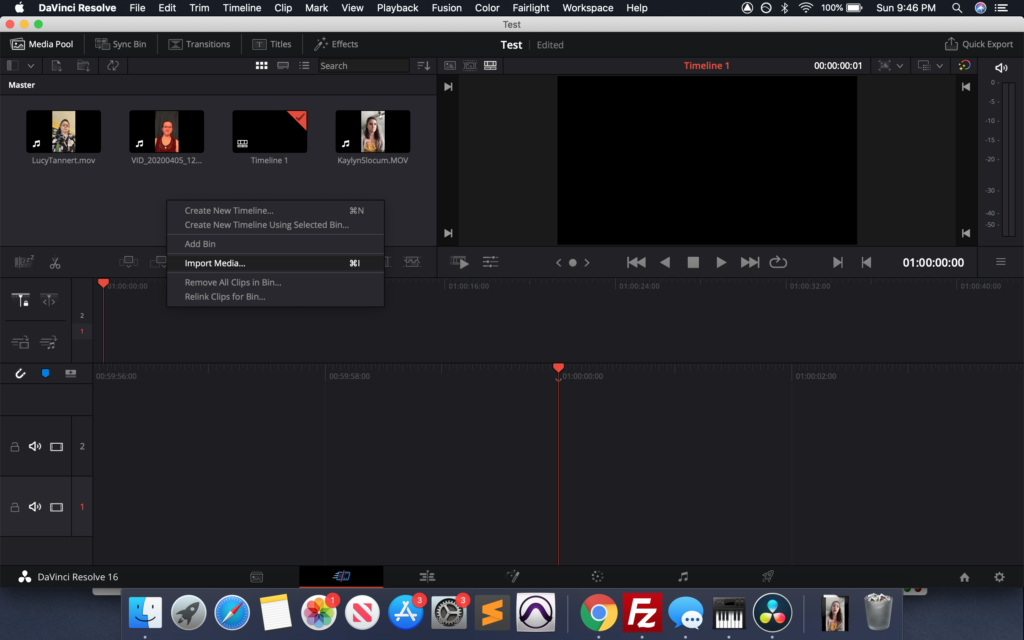
Task: Choose Import Media from context menu
Action: [x=215, y=263]
